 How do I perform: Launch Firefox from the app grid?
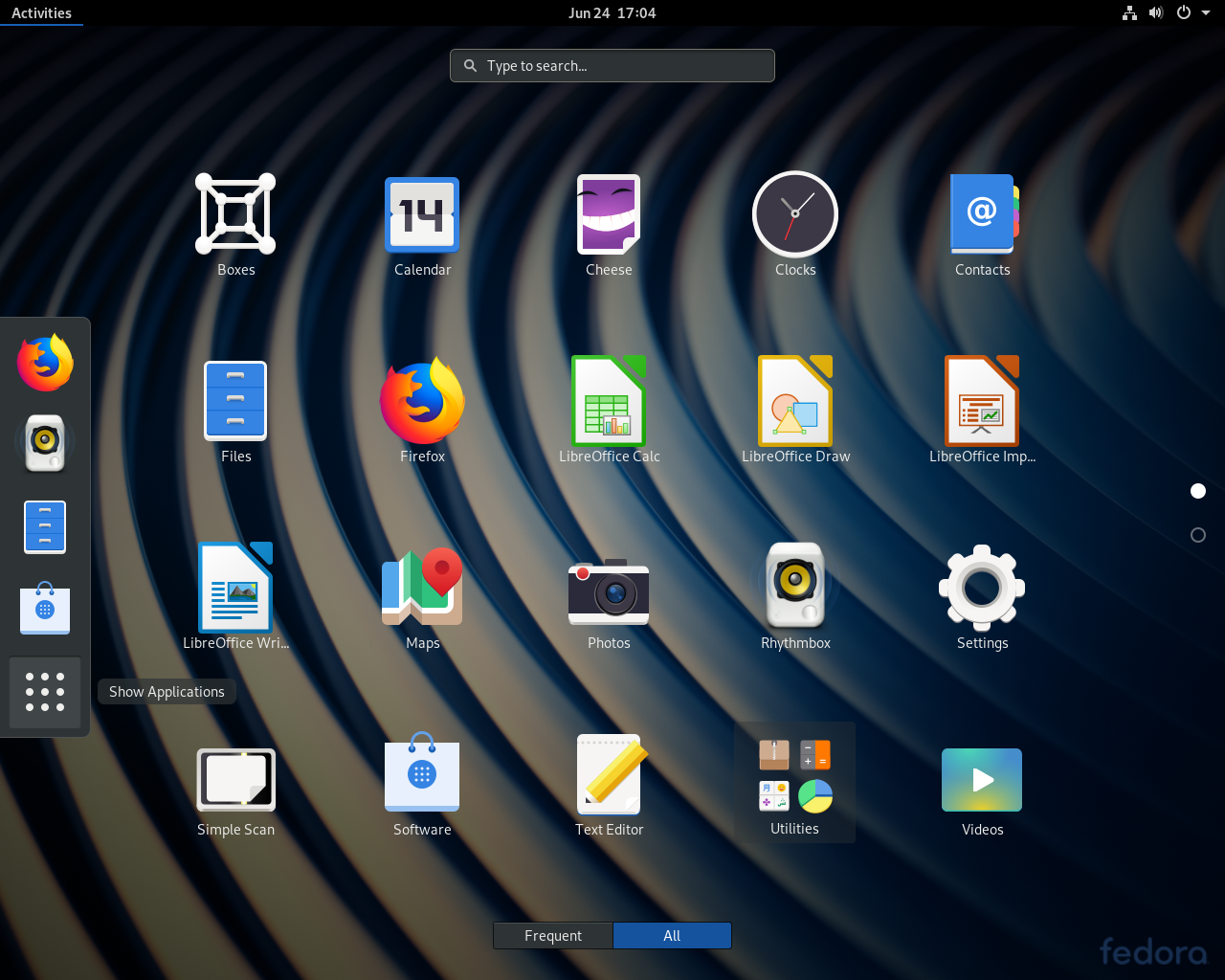coord(422,412)
